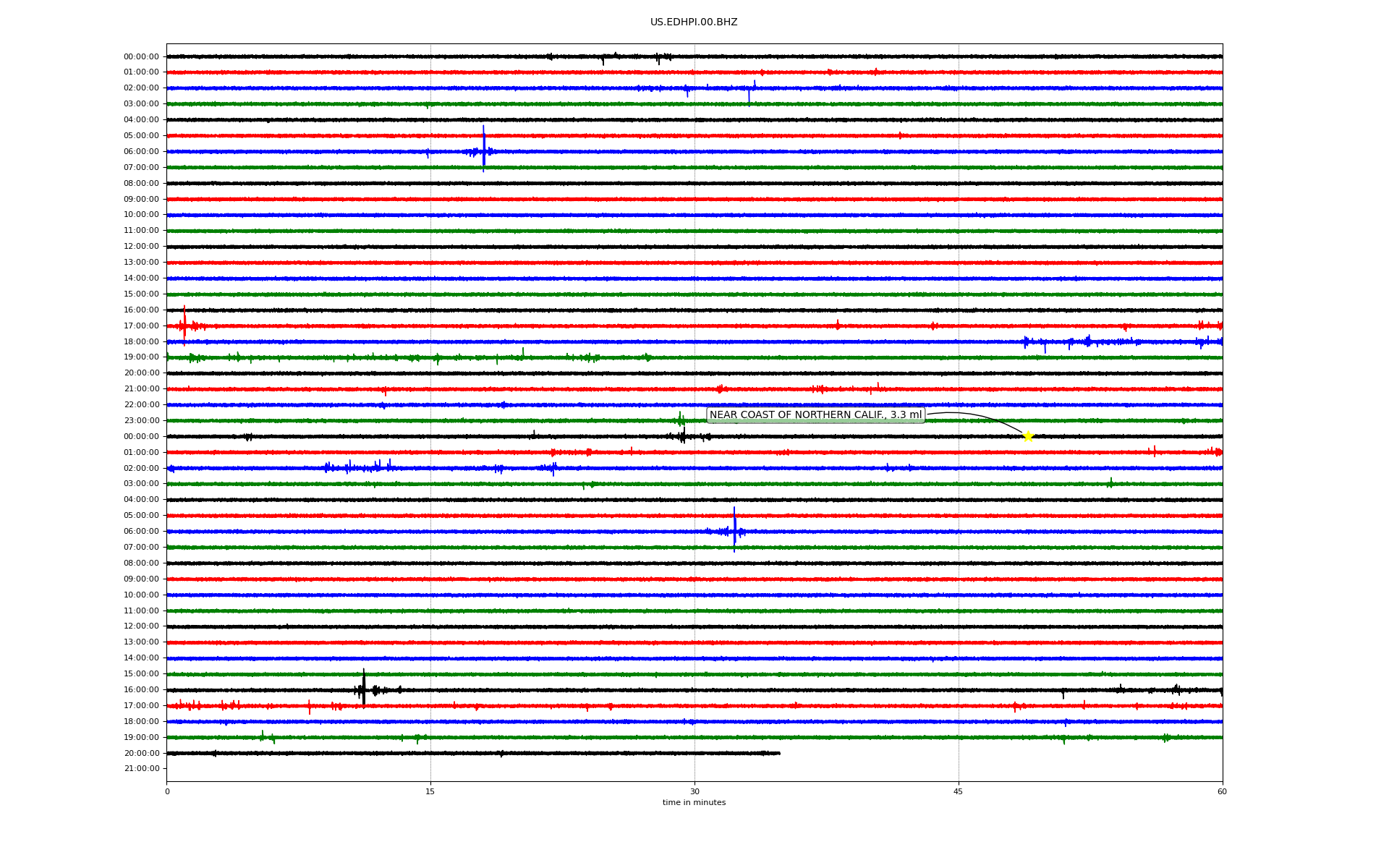1389x868 pixels.
Task: Click the 15 tick on the x-axis
Action: pyautogui.click(x=430, y=791)
